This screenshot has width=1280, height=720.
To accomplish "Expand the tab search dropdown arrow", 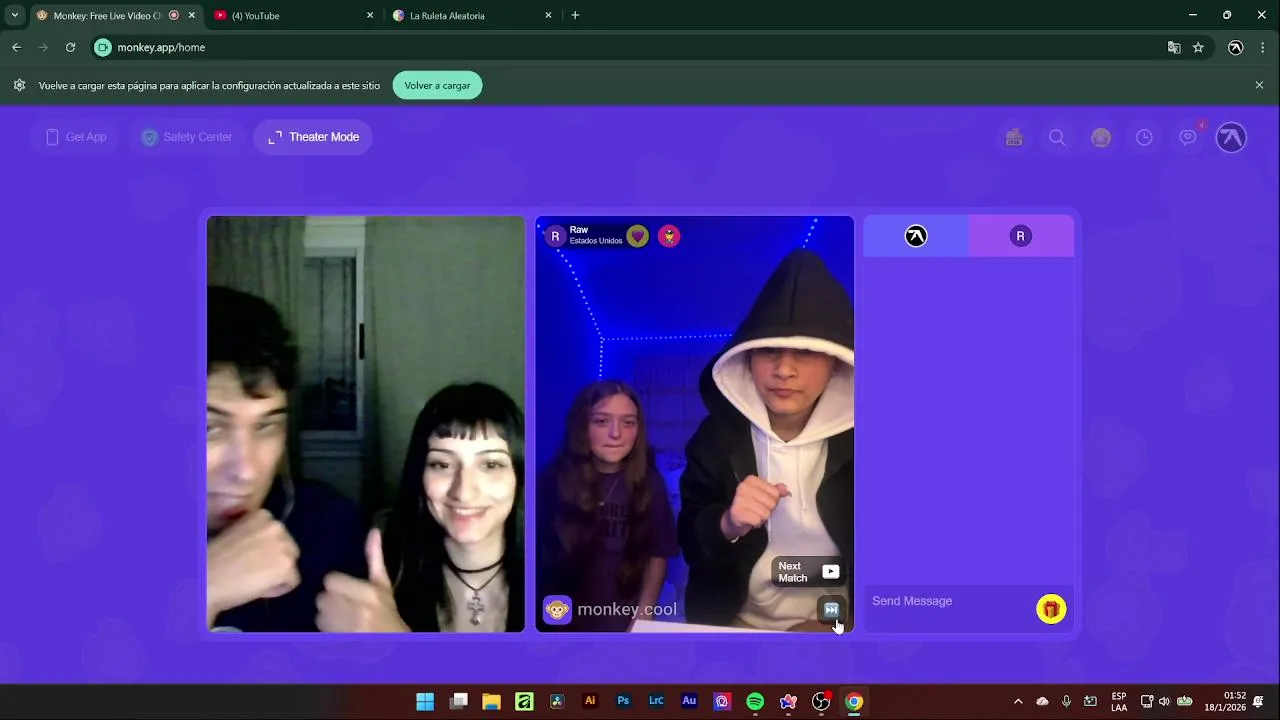I will pyautogui.click(x=14, y=15).
